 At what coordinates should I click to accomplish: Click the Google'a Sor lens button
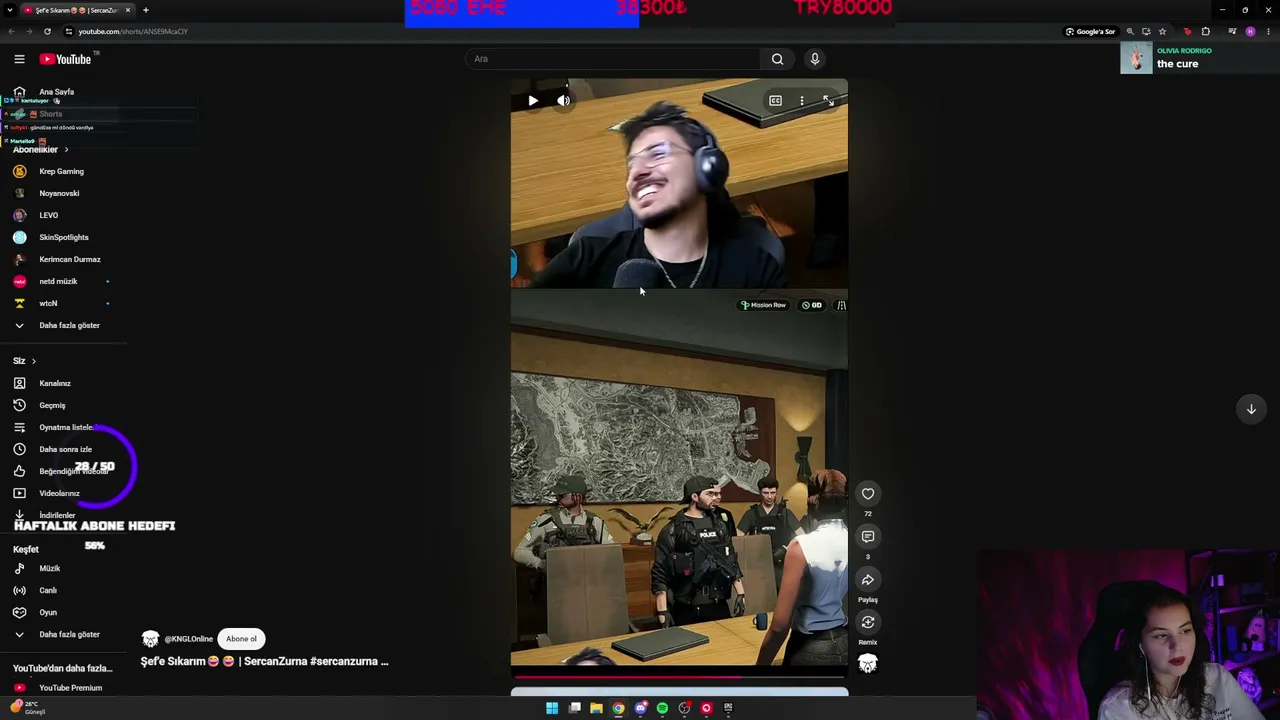click(1090, 31)
